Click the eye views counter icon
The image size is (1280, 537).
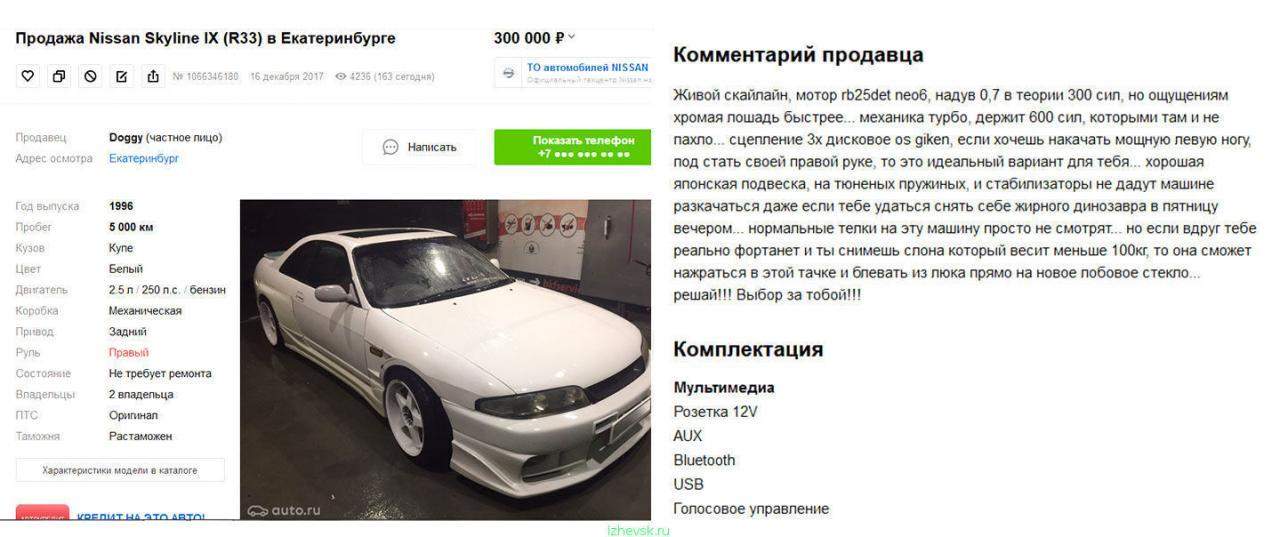tap(341, 76)
